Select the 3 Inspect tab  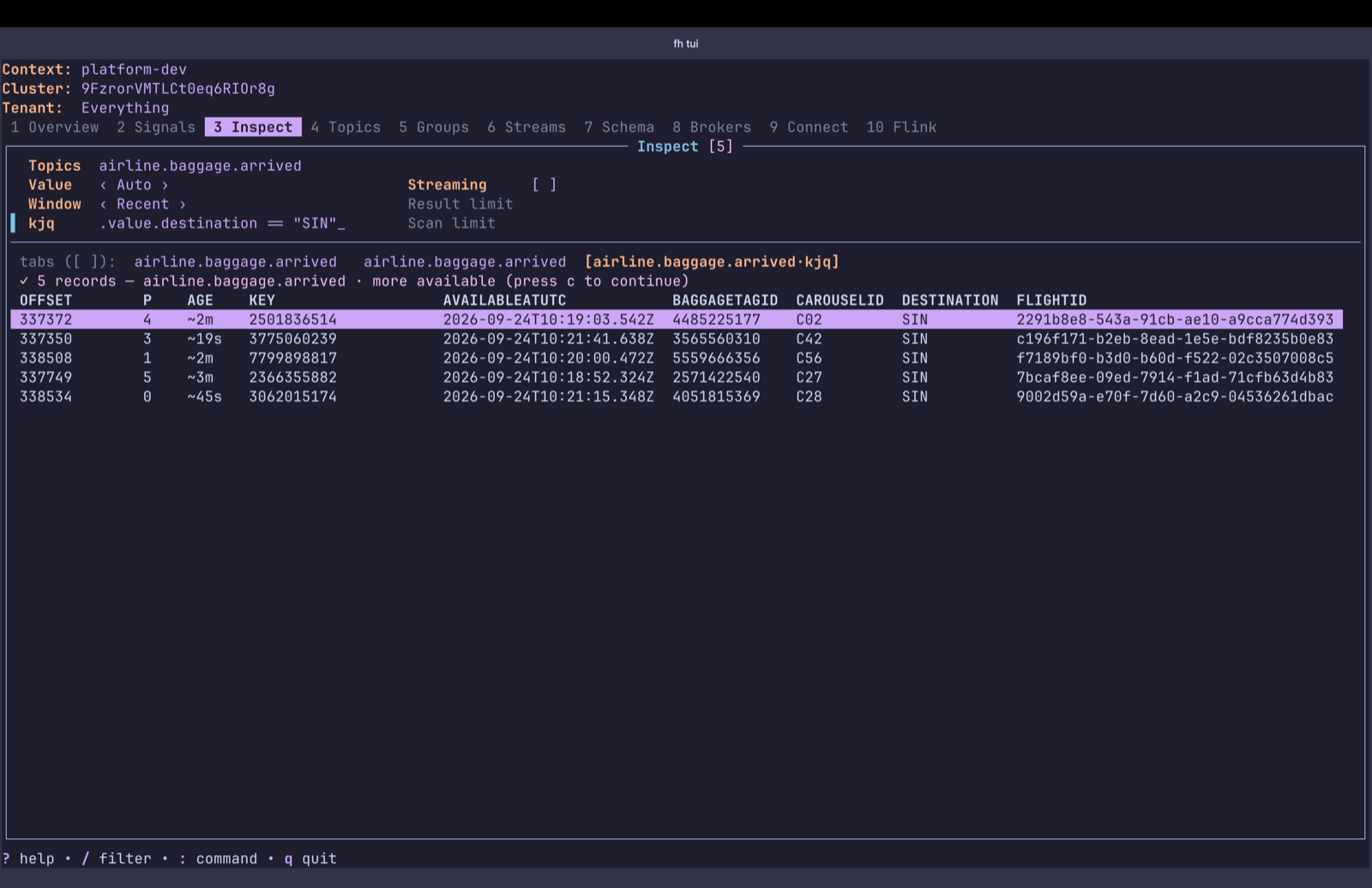253,127
